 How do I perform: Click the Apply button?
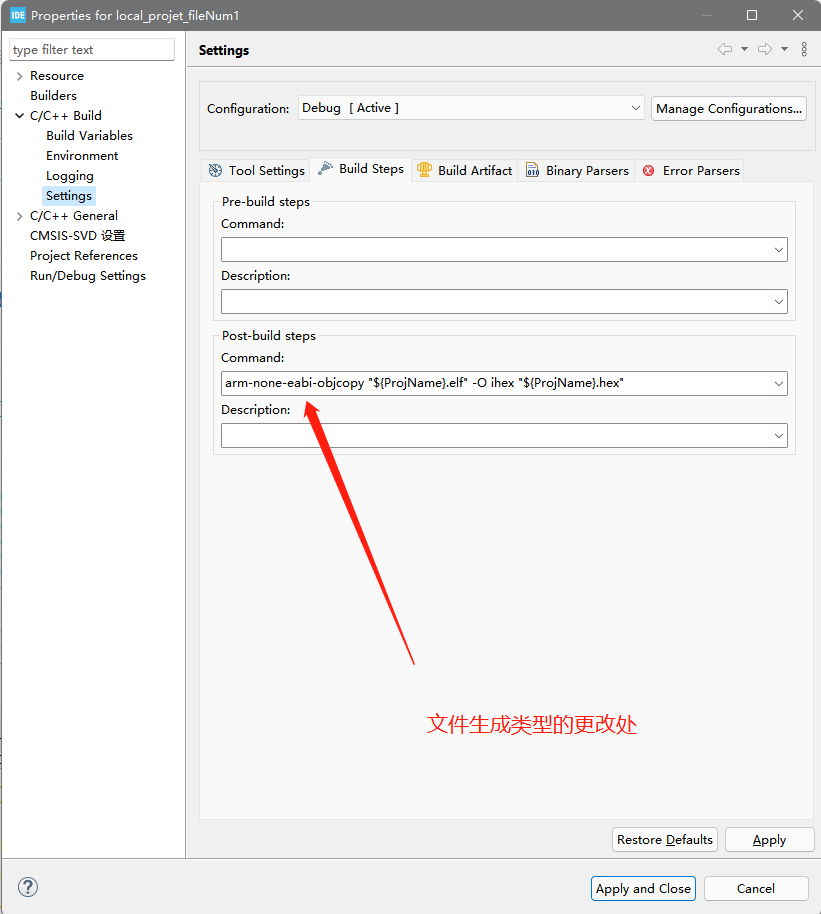(x=769, y=839)
